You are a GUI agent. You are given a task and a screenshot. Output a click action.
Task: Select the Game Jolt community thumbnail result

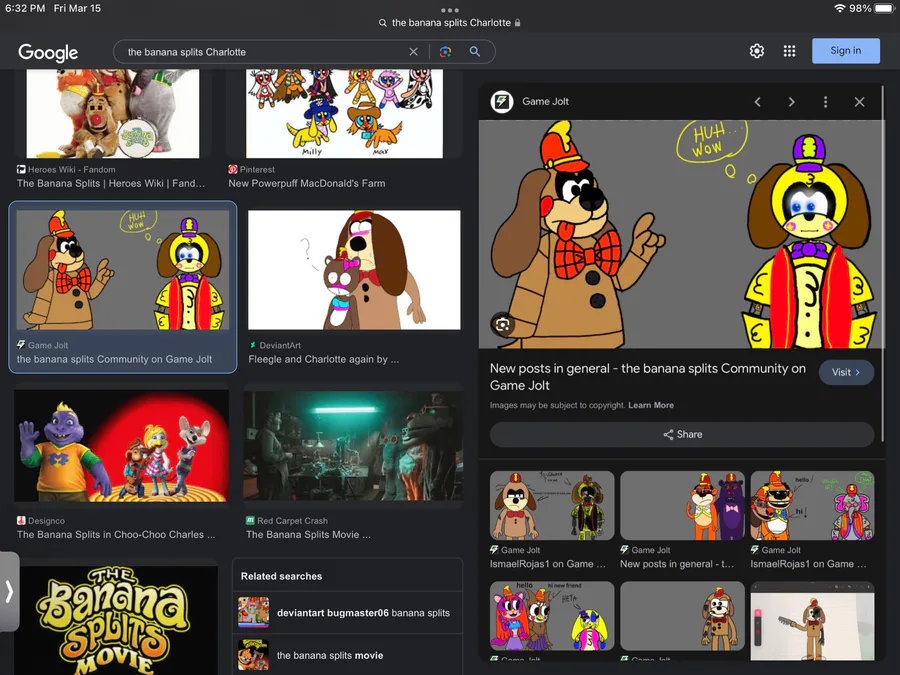tap(123, 270)
